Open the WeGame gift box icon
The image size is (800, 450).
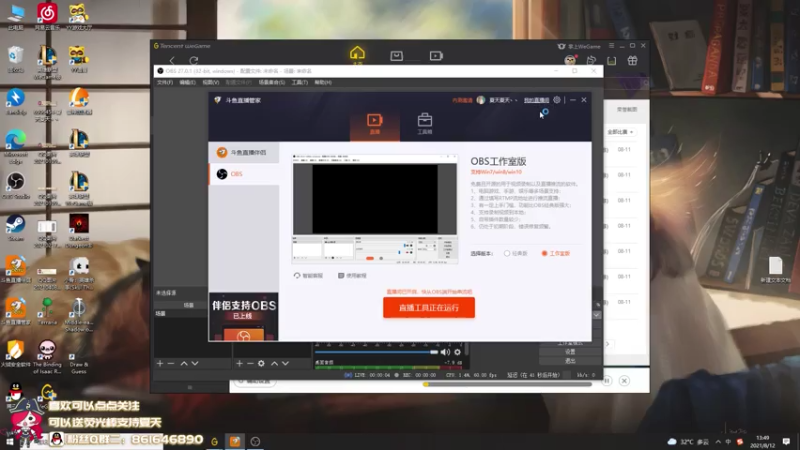(632, 61)
